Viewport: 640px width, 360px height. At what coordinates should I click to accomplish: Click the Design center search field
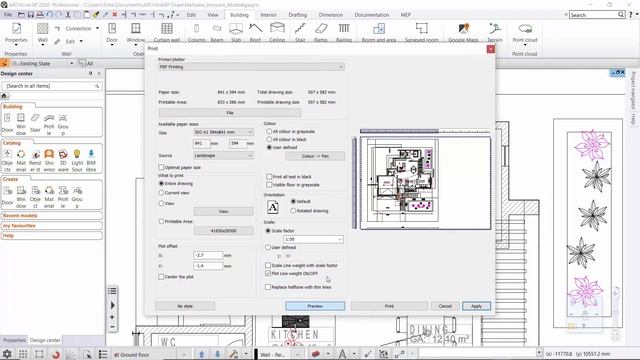(52, 86)
